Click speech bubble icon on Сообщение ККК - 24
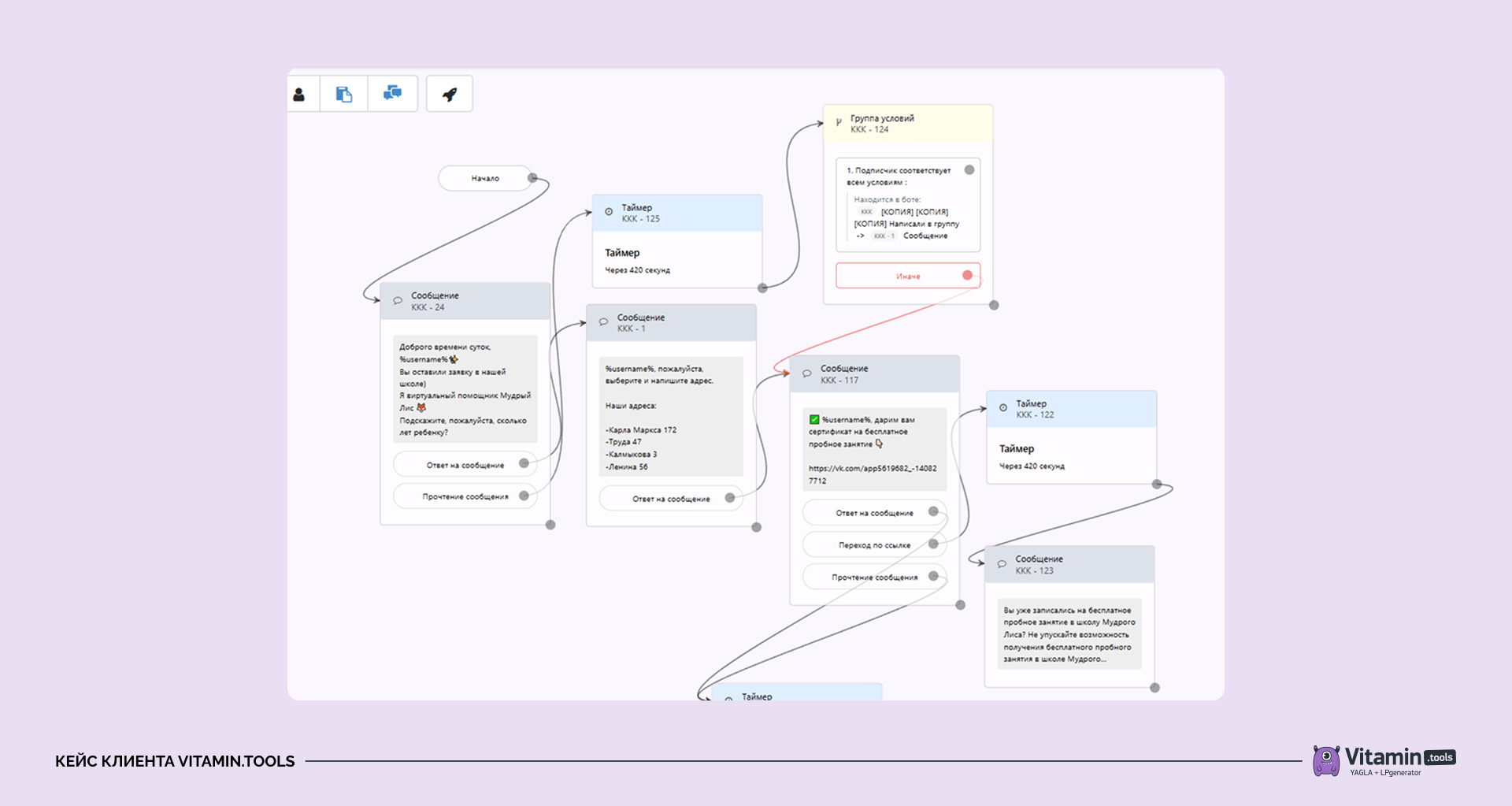The image size is (1512, 806). pos(398,301)
